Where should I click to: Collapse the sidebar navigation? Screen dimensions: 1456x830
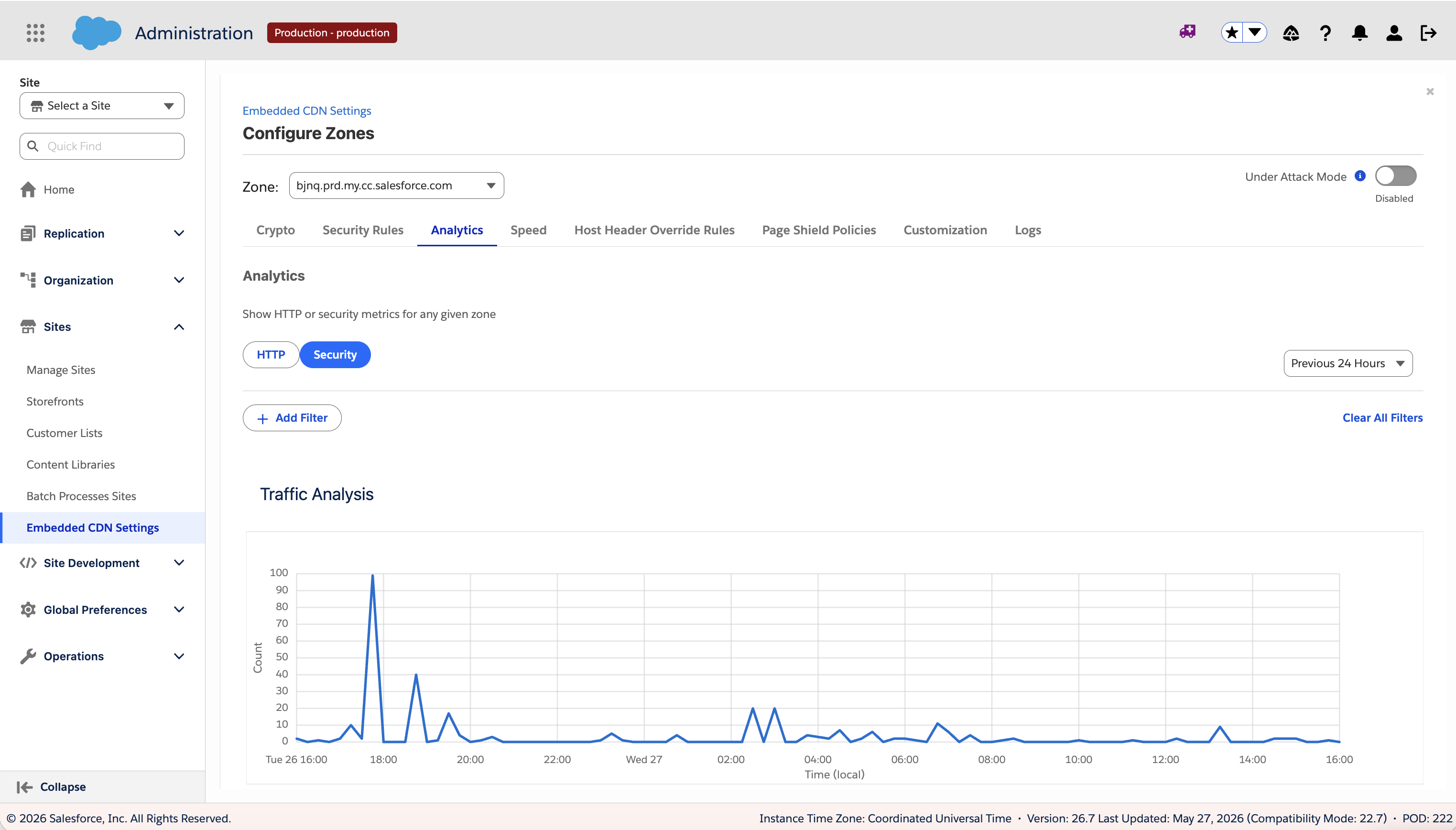pyautogui.click(x=51, y=786)
